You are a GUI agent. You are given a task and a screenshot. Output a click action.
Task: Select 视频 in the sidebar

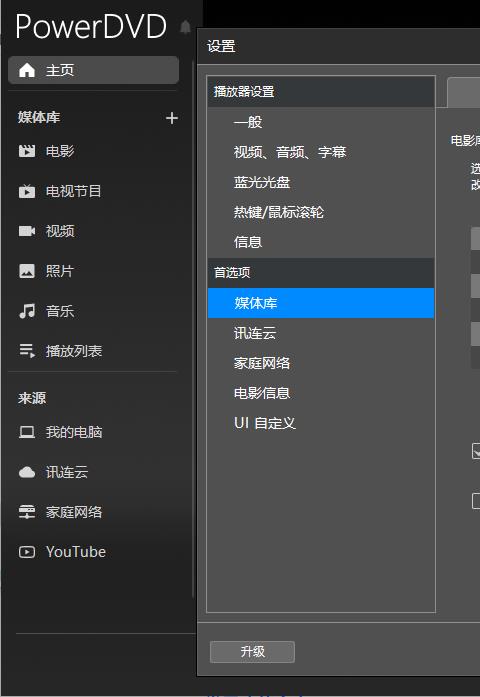point(60,231)
